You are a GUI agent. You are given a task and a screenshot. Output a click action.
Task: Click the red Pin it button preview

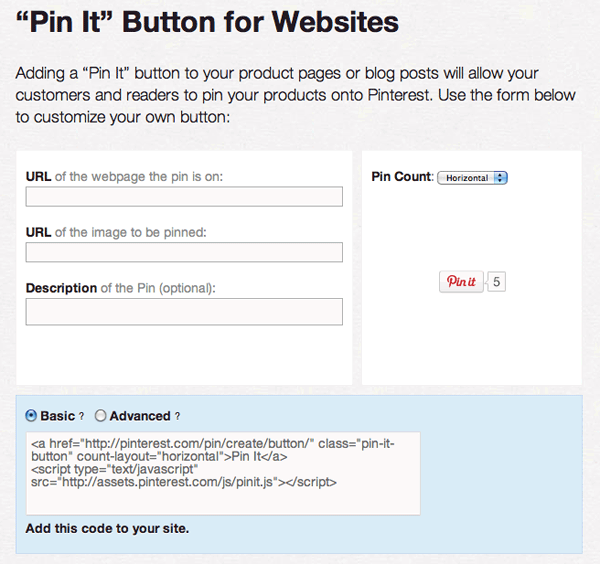tap(461, 282)
